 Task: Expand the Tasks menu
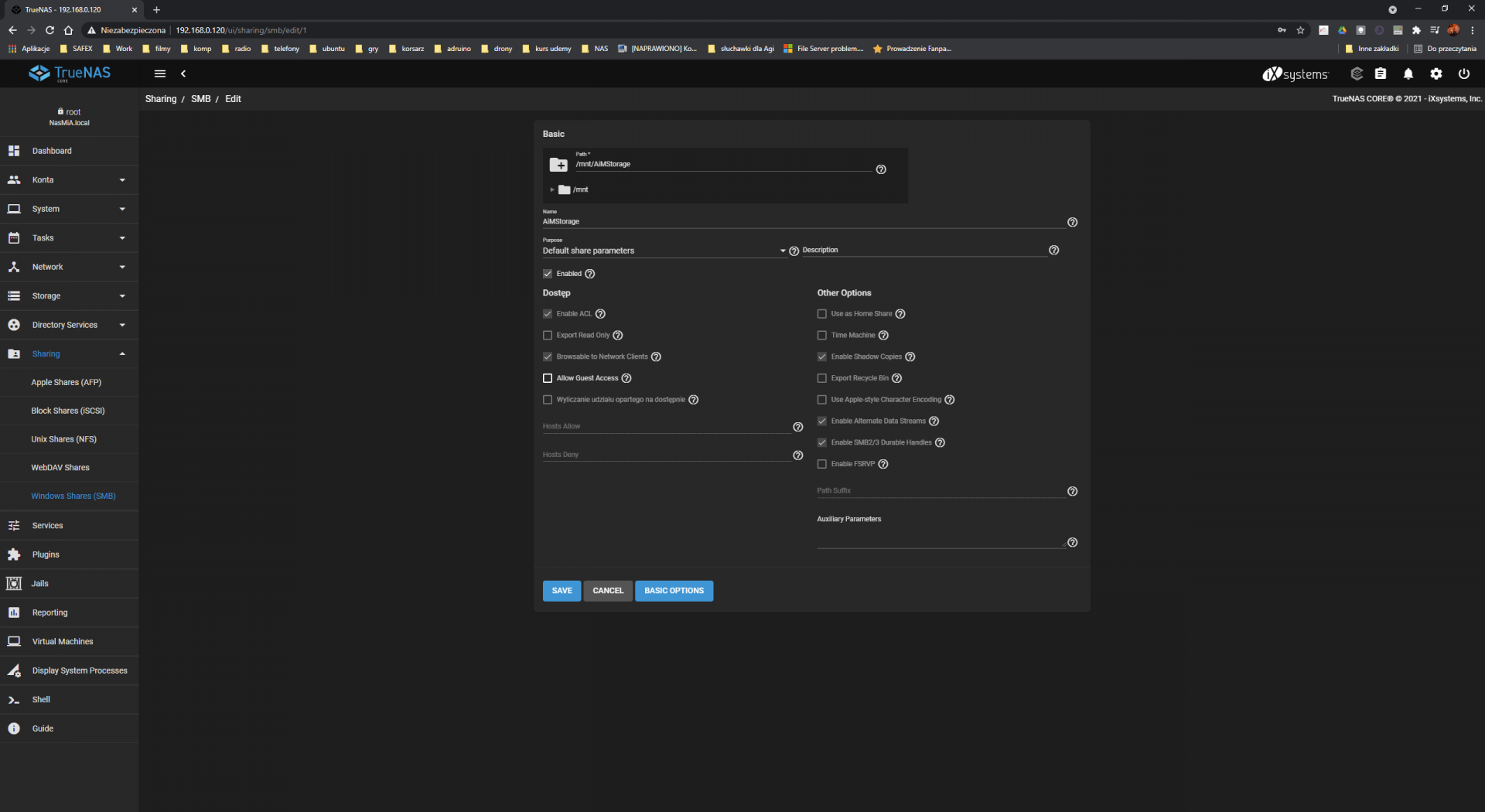(x=70, y=238)
